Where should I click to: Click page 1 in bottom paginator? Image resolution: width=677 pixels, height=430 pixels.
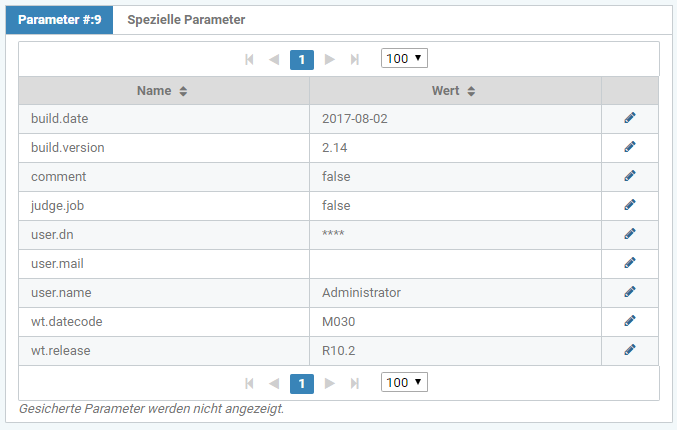[302, 384]
